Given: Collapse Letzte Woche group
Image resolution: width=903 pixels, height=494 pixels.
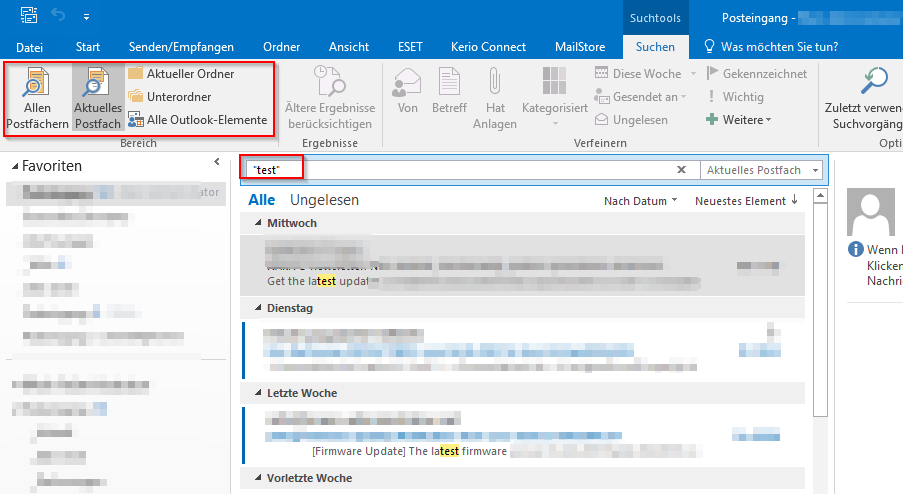Looking at the screenshot, I should (x=258, y=393).
